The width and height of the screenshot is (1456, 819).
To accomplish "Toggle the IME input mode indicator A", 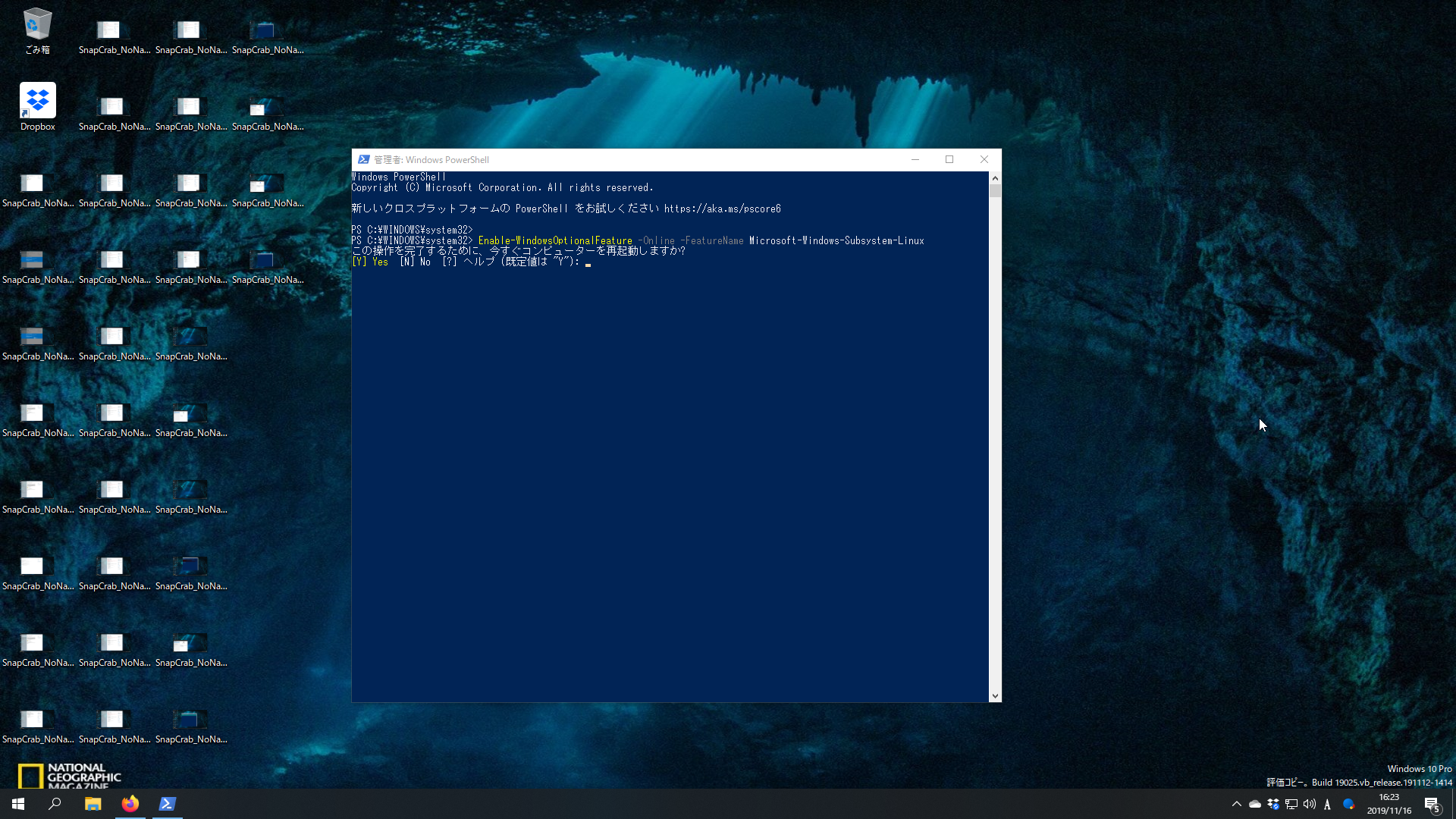I will click(1327, 805).
